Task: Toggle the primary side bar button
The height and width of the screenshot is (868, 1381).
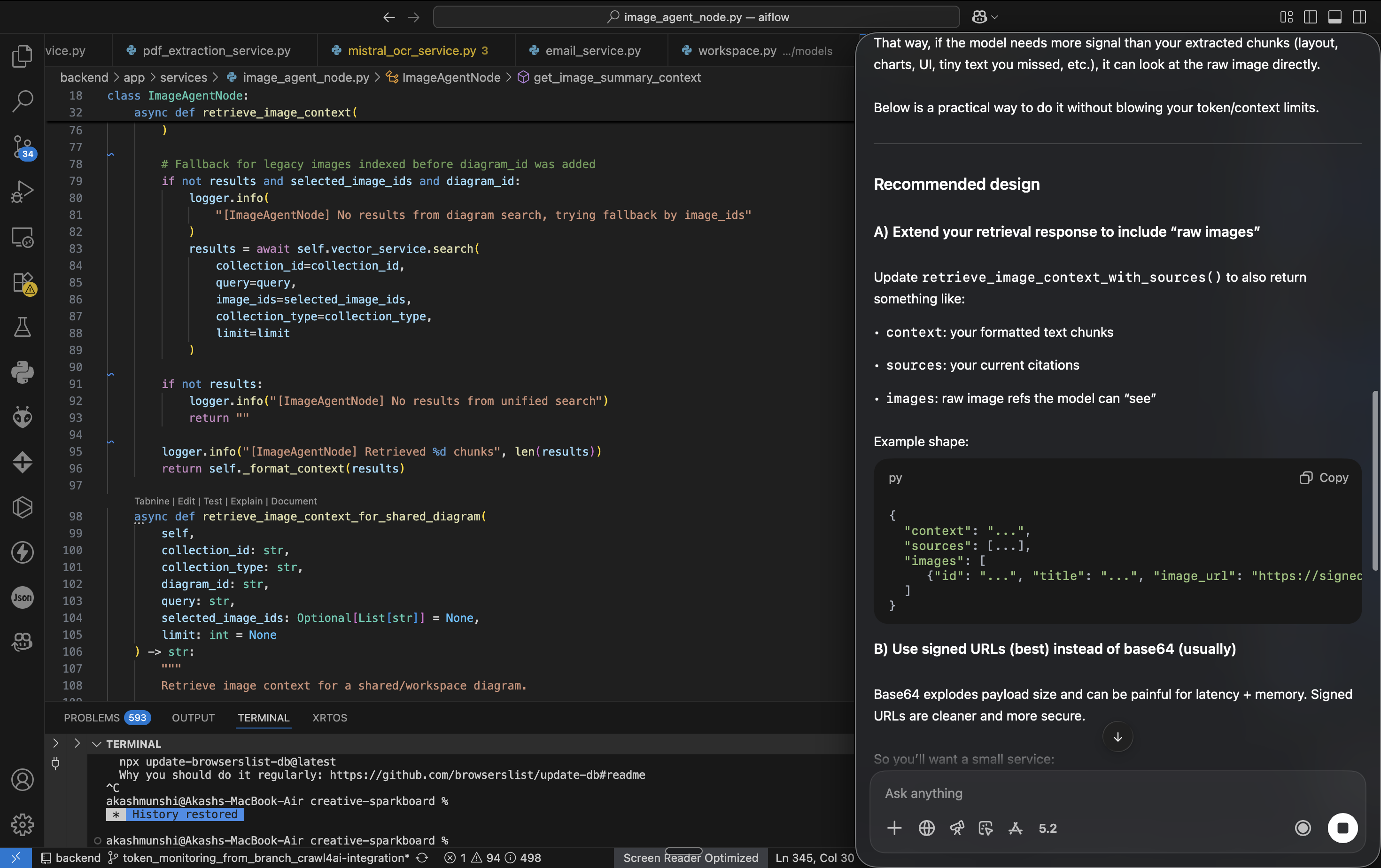Action: tap(1310, 16)
